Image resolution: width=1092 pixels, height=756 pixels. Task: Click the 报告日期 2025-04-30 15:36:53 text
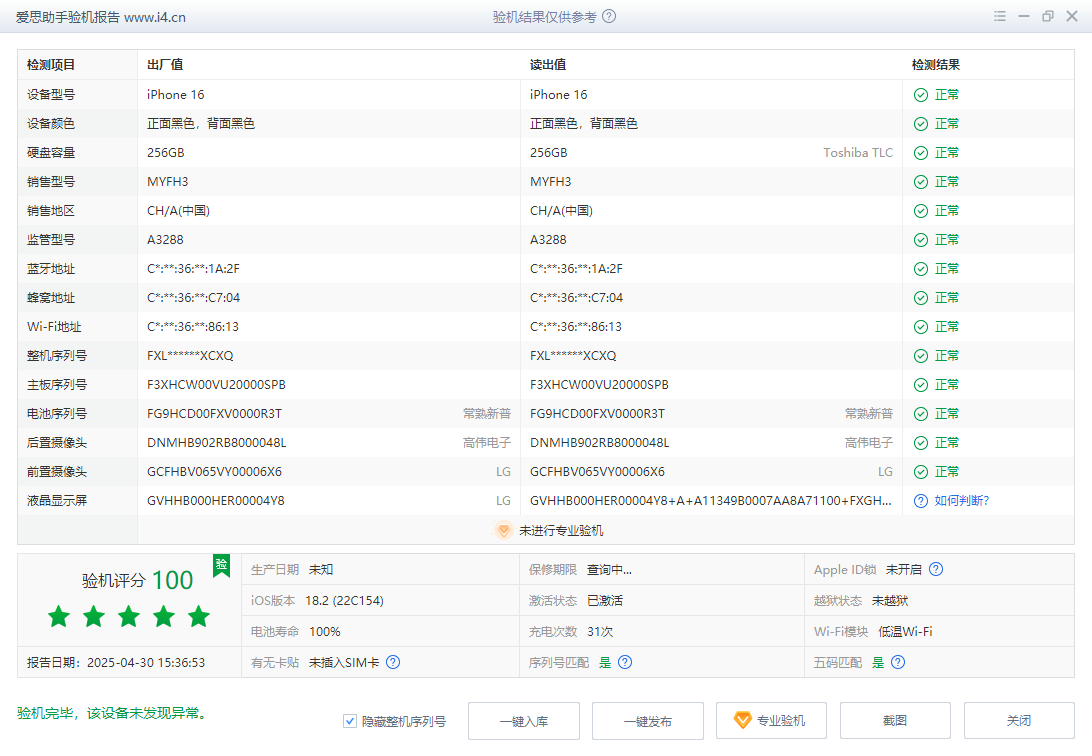116,663
